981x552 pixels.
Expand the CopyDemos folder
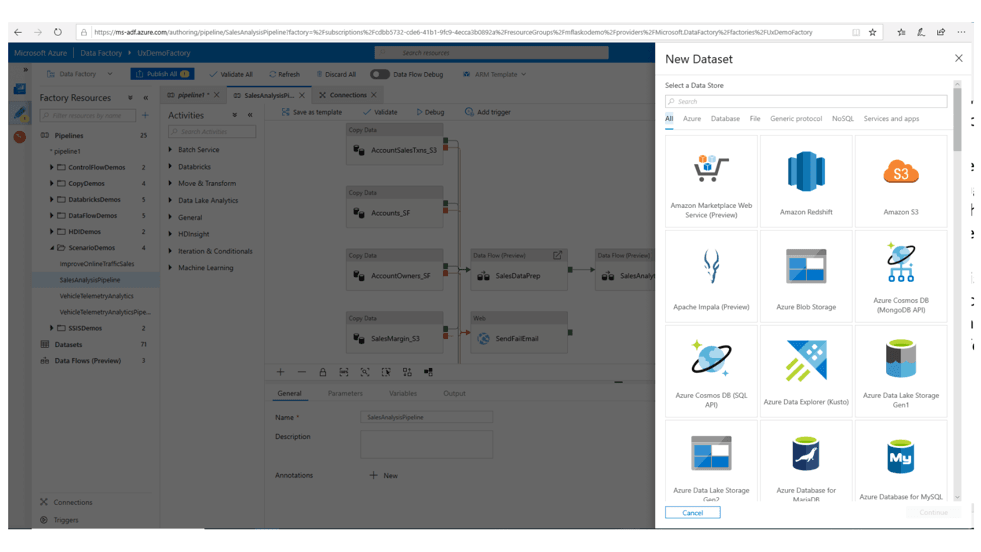click(x=51, y=183)
